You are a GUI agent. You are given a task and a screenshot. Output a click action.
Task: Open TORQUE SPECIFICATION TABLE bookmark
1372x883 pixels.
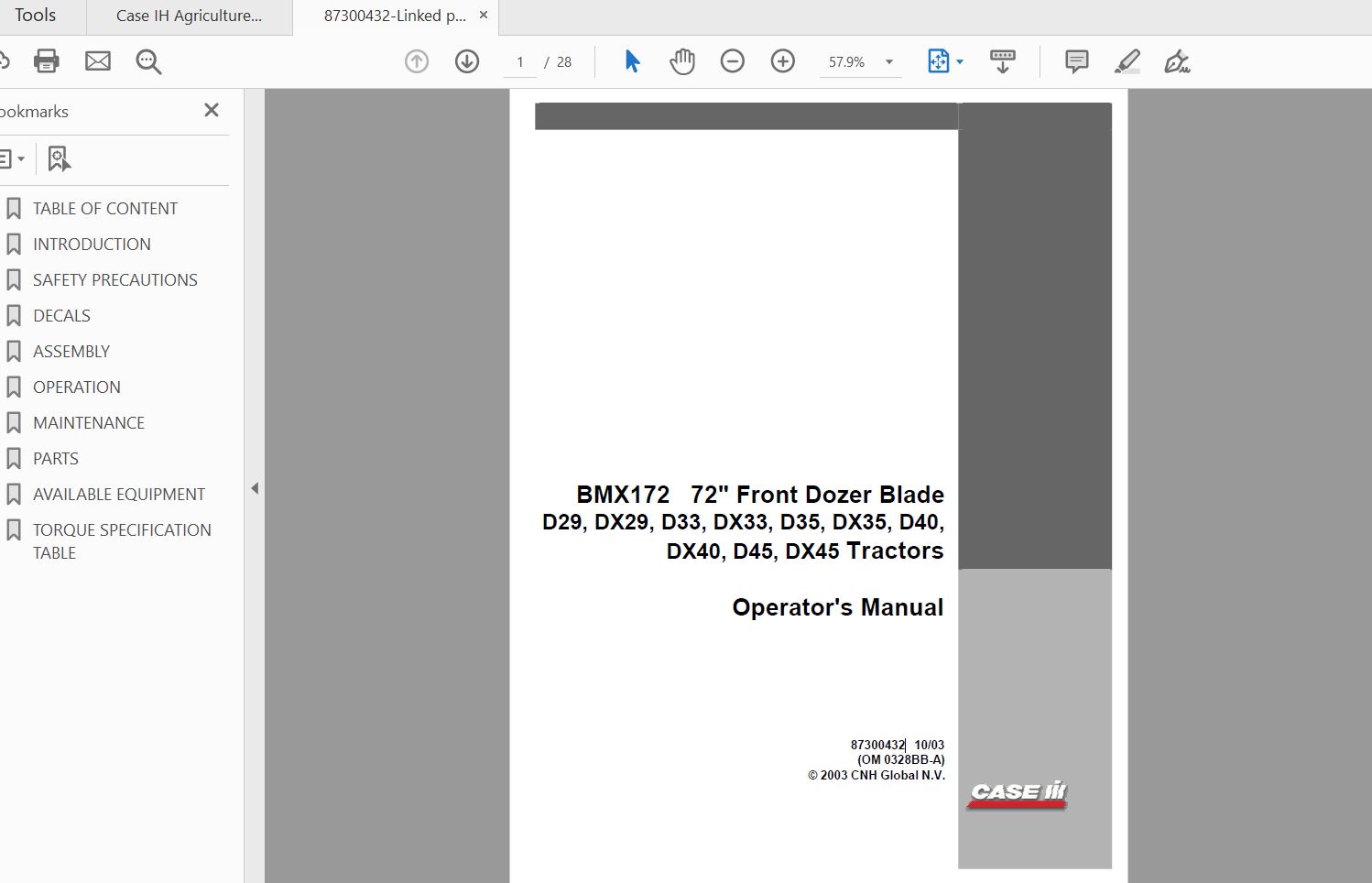(122, 541)
